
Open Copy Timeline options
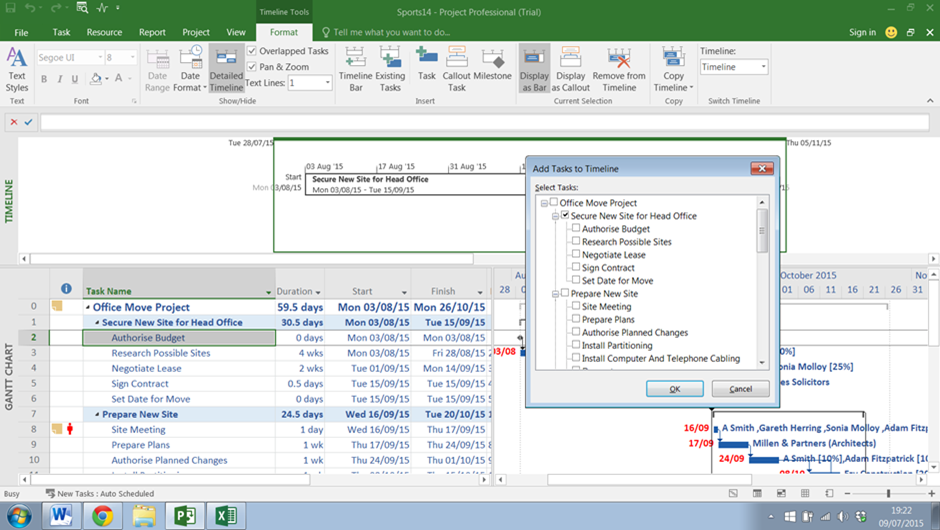coord(673,70)
